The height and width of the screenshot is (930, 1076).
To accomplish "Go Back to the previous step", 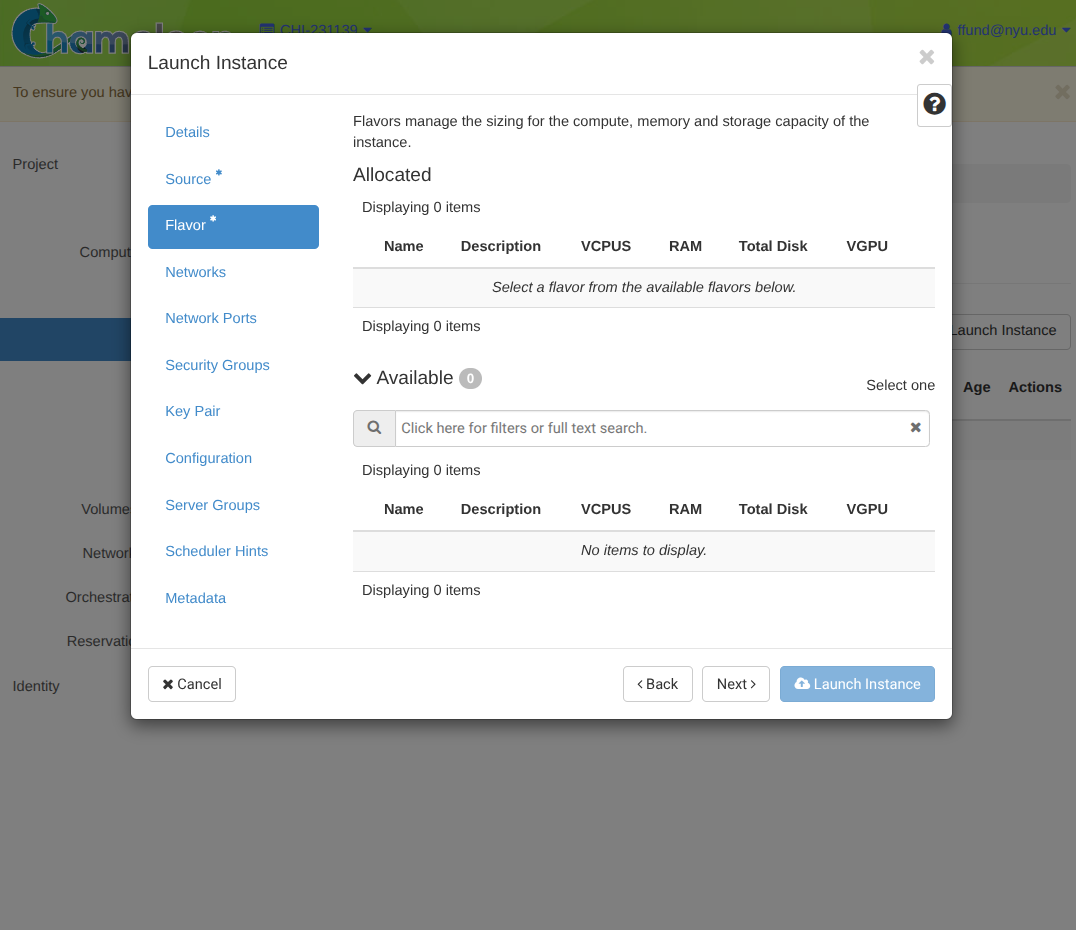I will click(657, 684).
